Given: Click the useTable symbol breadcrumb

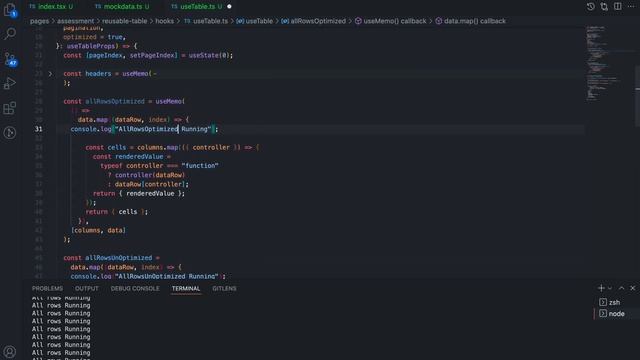Looking at the screenshot, I should point(254,21).
